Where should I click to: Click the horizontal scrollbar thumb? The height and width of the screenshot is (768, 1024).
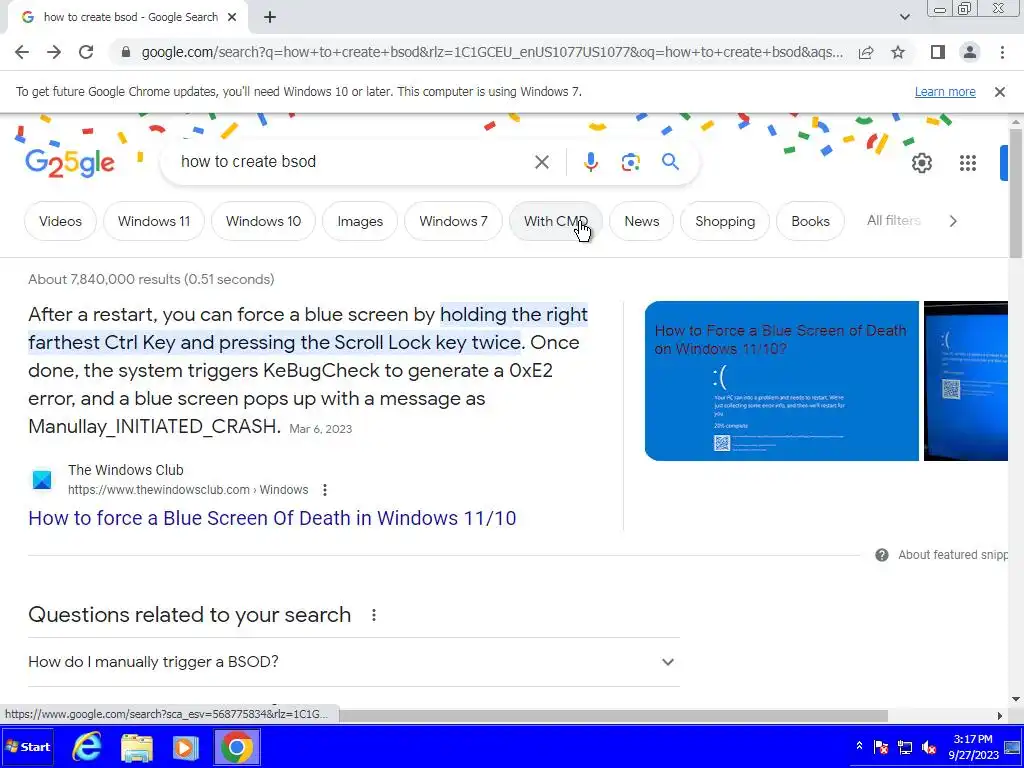coord(613,716)
